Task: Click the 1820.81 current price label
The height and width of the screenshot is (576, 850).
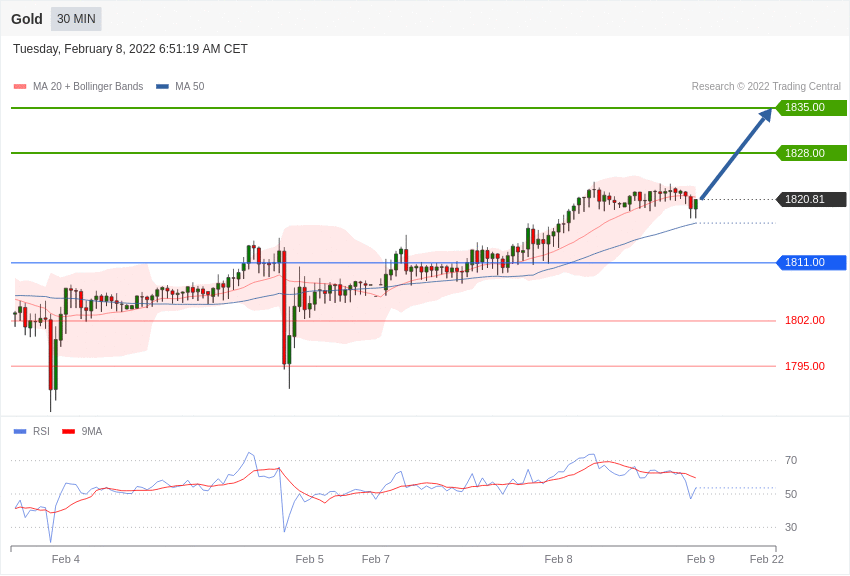Action: 812,199
